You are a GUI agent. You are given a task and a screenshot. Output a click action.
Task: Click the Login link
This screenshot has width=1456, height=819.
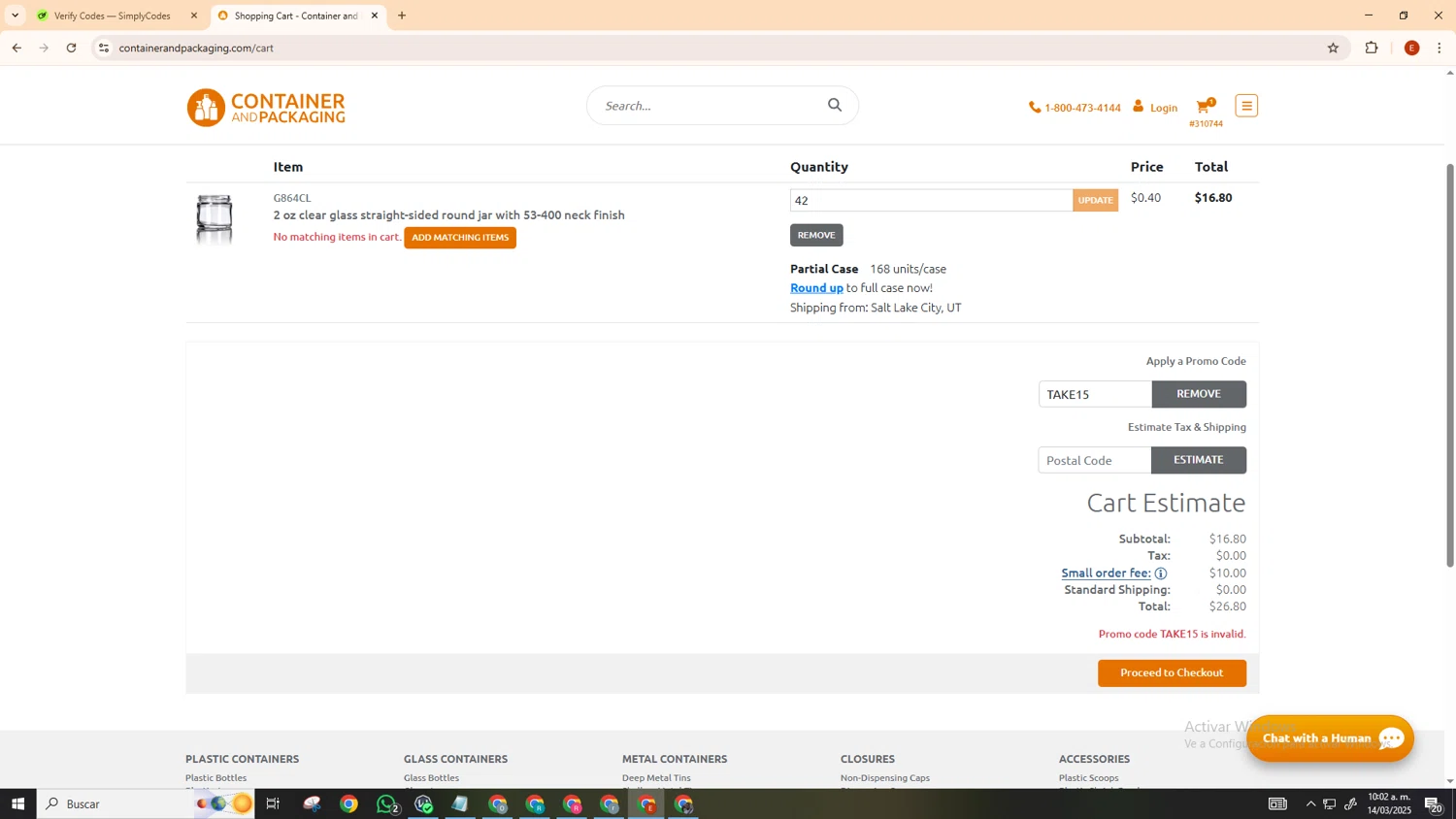point(1163,108)
